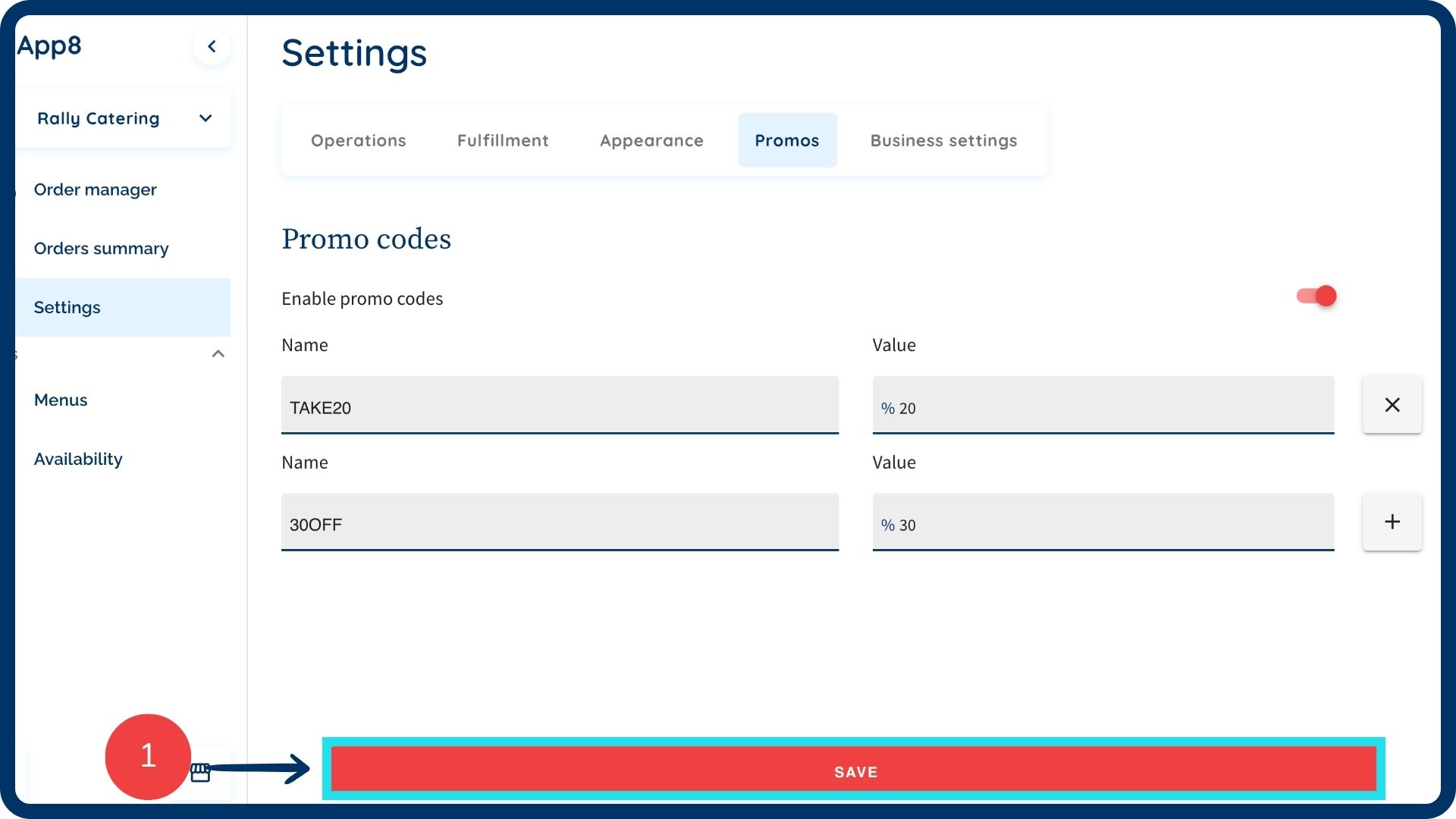Select the Promos tab
1456x819 pixels.
(x=786, y=140)
